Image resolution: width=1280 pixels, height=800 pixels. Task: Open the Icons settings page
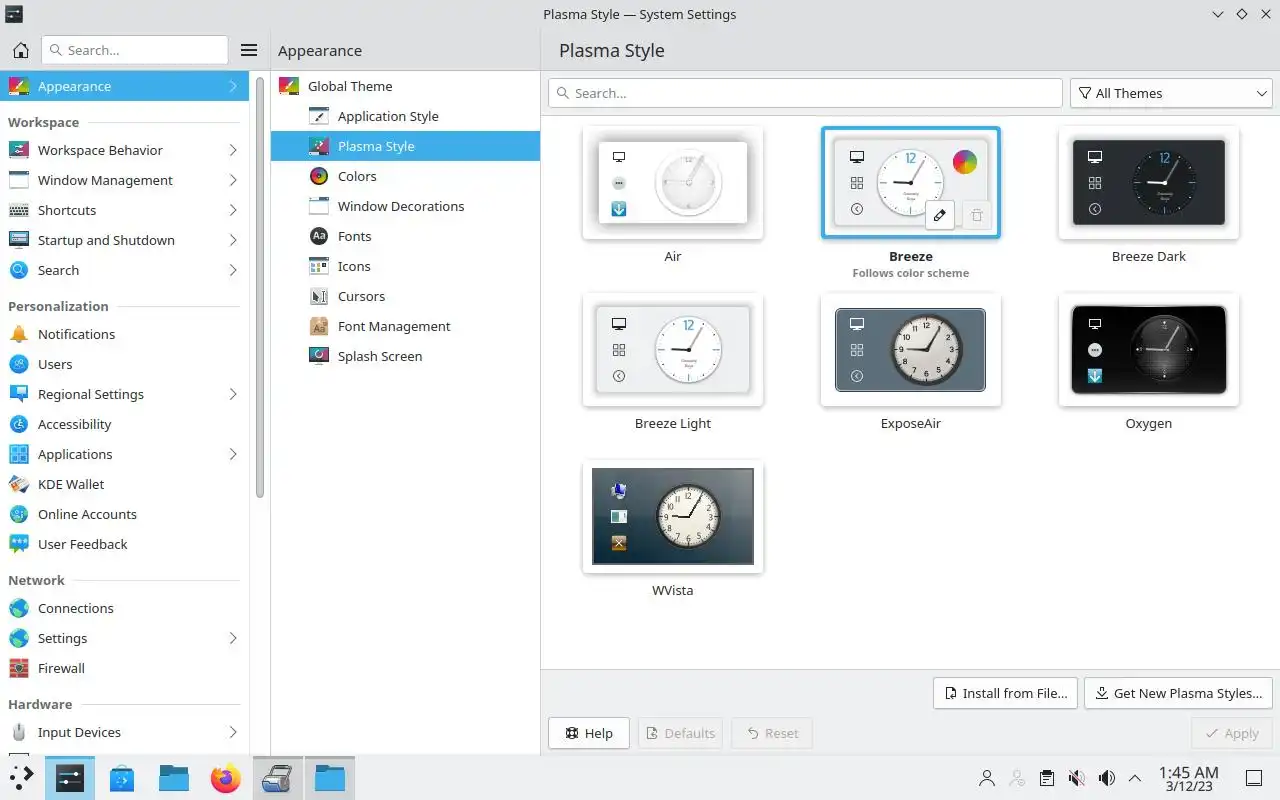[x=405, y=266]
